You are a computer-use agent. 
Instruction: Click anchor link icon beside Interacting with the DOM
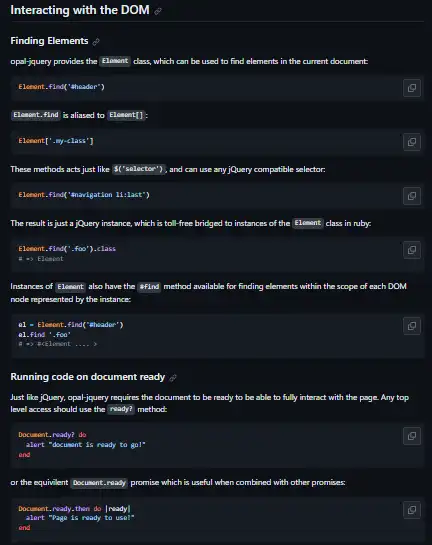pyautogui.click(x=158, y=11)
